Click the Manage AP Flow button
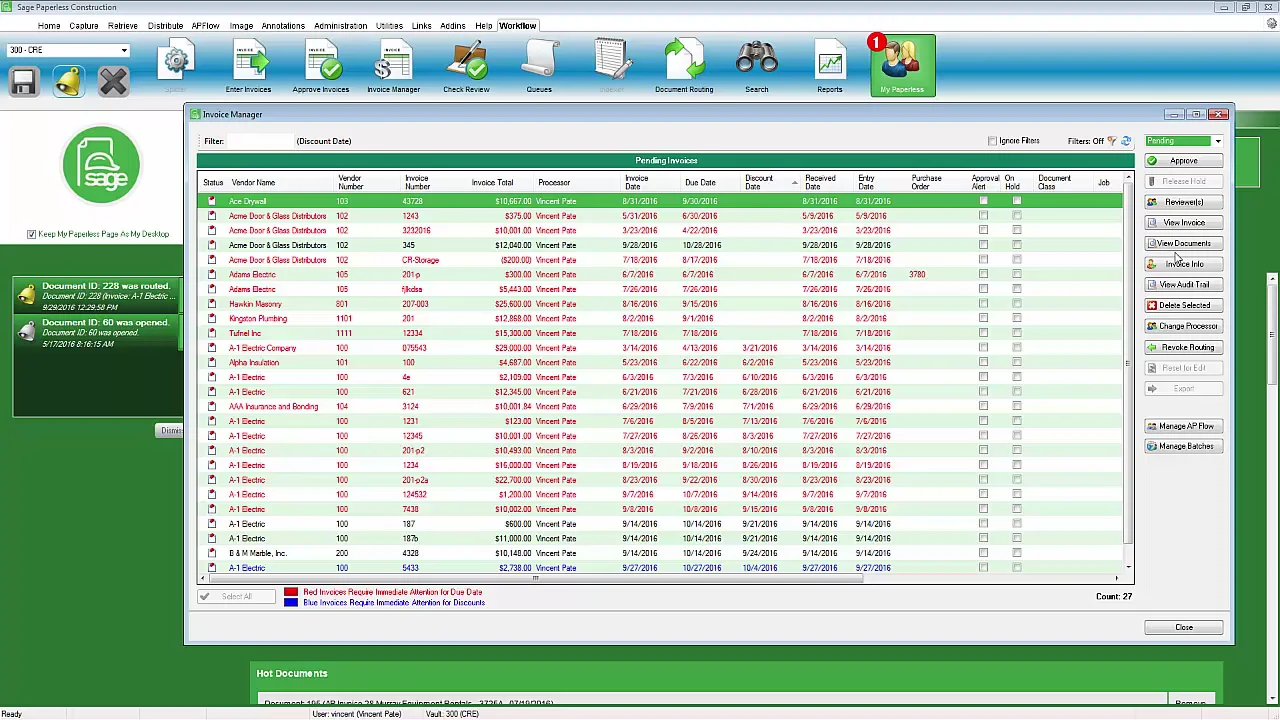The width and height of the screenshot is (1280, 720). [x=1184, y=426]
